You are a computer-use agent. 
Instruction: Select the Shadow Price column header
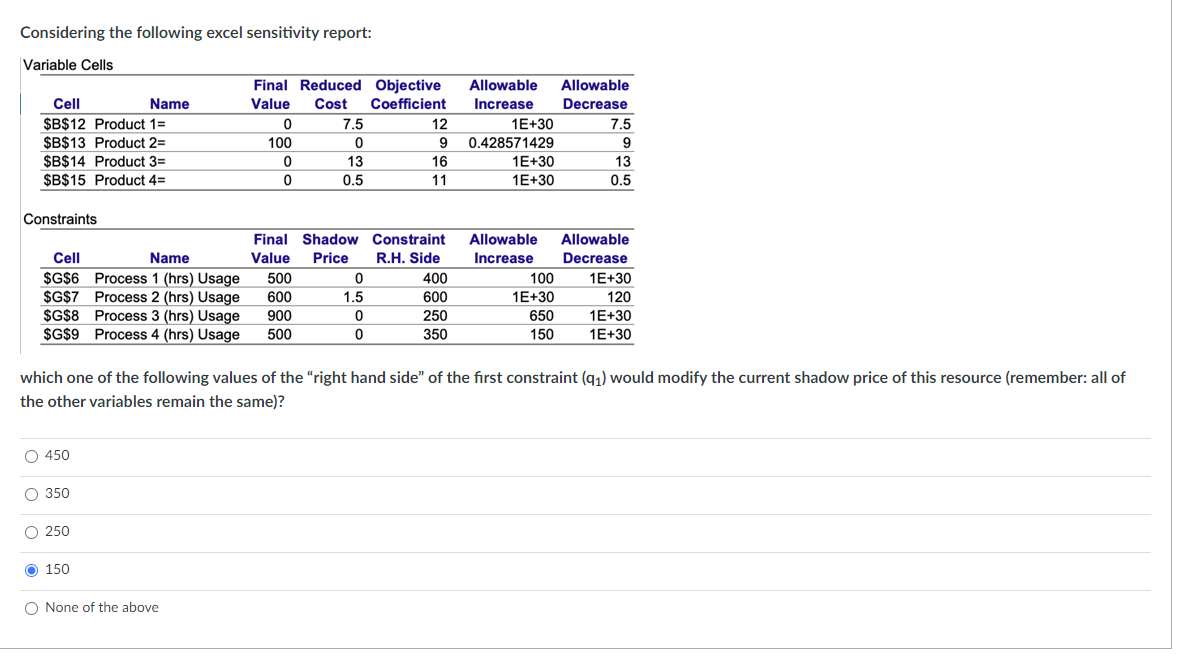click(x=330, y=248)
